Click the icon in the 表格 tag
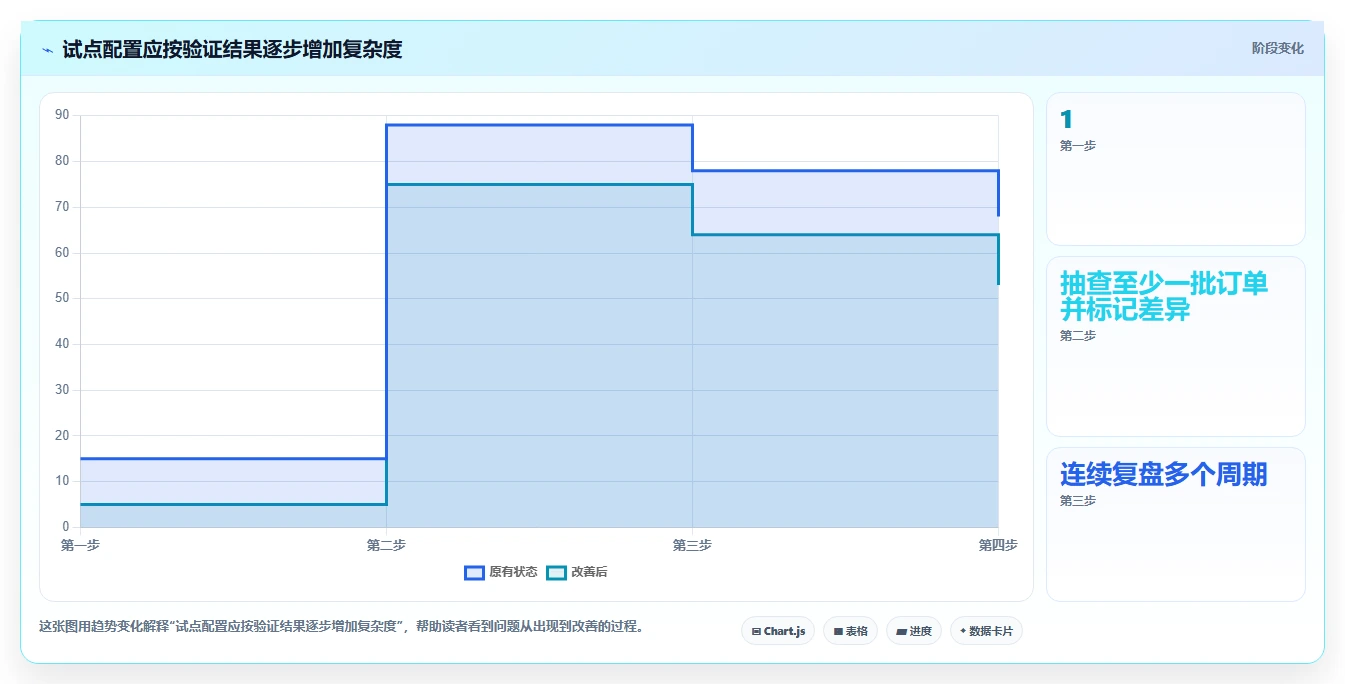The height and width of the screenshot is (684, 1345). pos(838,632)
